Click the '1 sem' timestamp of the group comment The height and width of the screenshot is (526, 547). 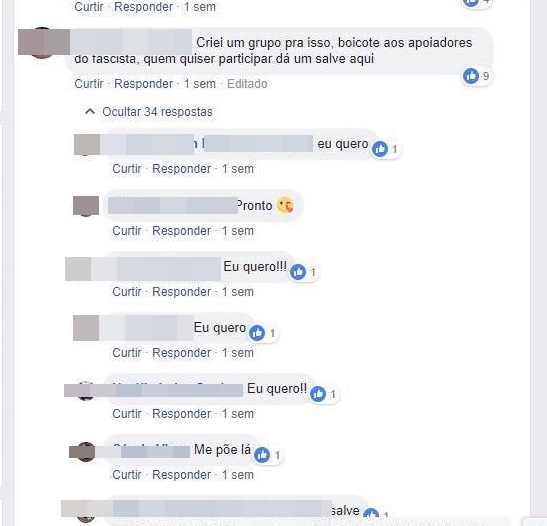tap(200, 84)
